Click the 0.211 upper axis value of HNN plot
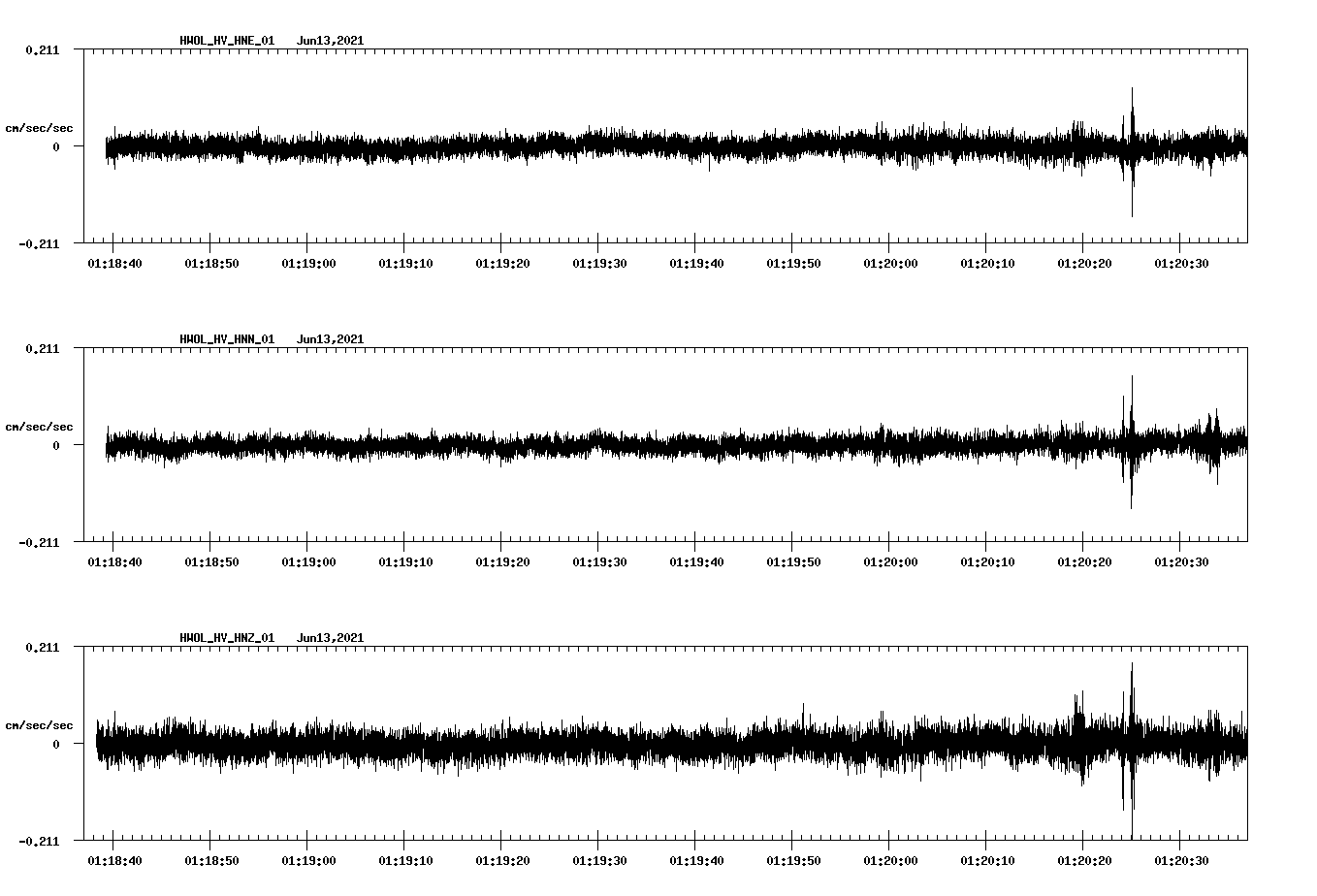 click(43, 349)
